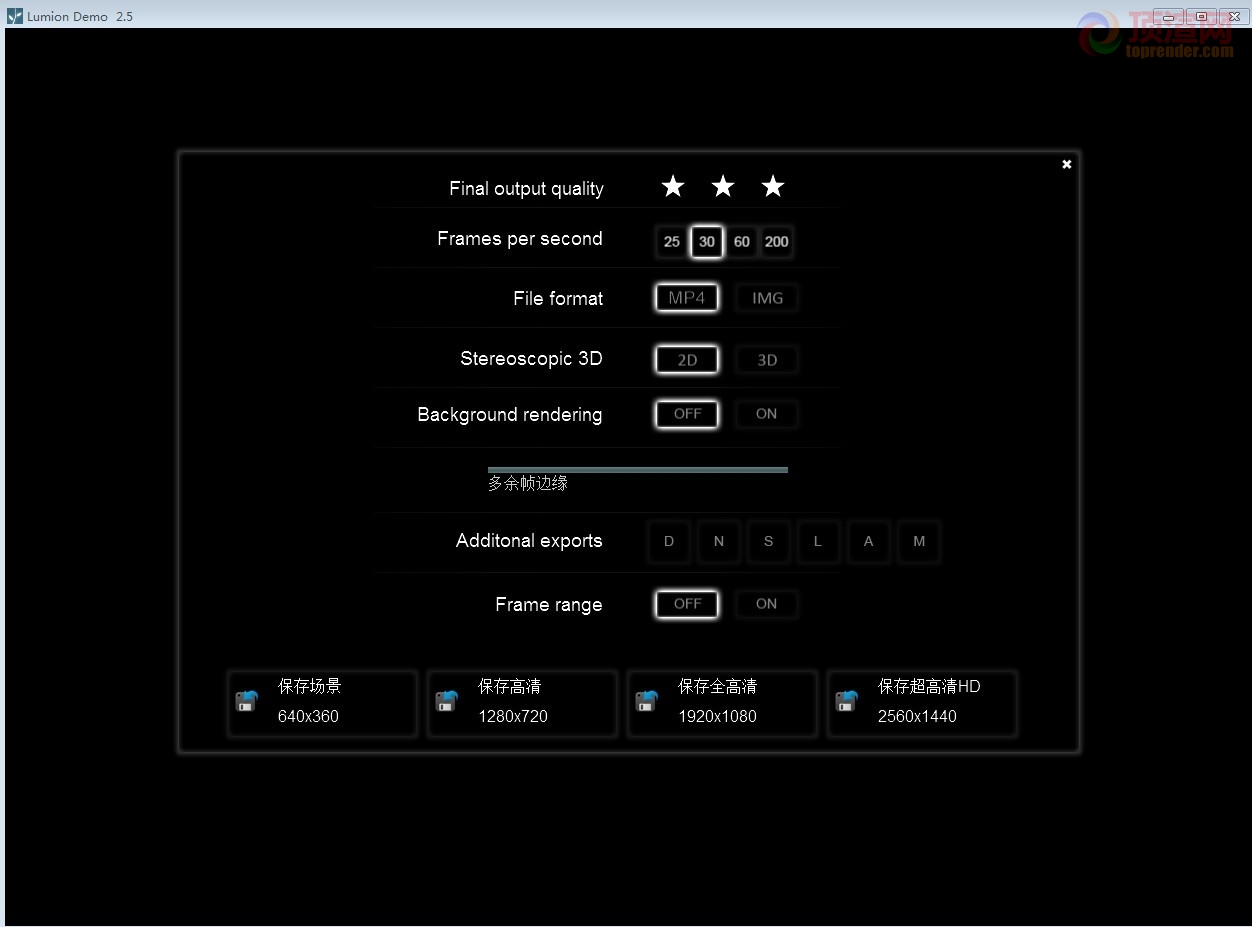Set frames per second to 30
This screenshot has height=927, width=1252.
coord(707,242)
